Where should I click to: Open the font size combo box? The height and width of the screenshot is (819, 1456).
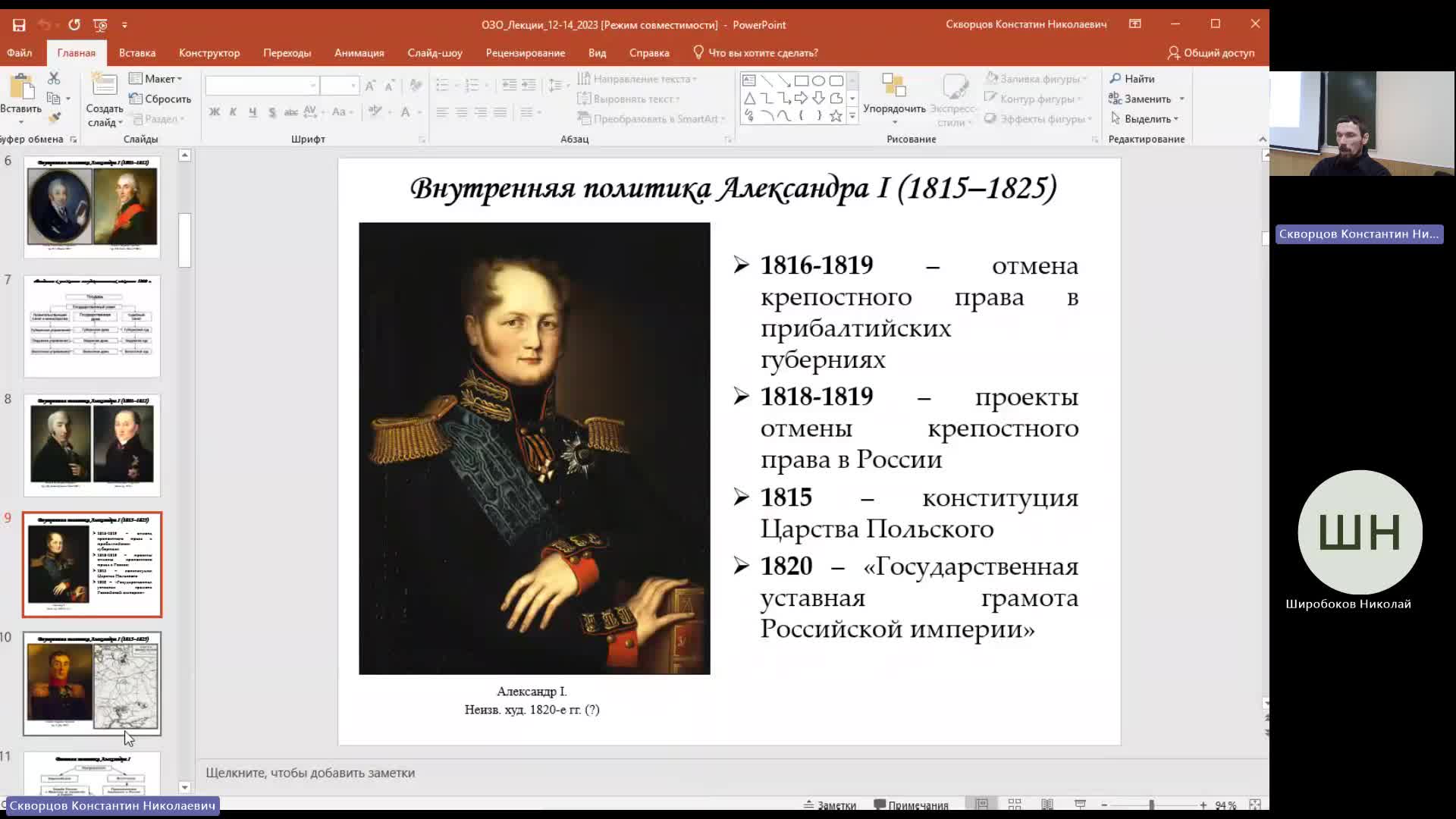point(338,86)
